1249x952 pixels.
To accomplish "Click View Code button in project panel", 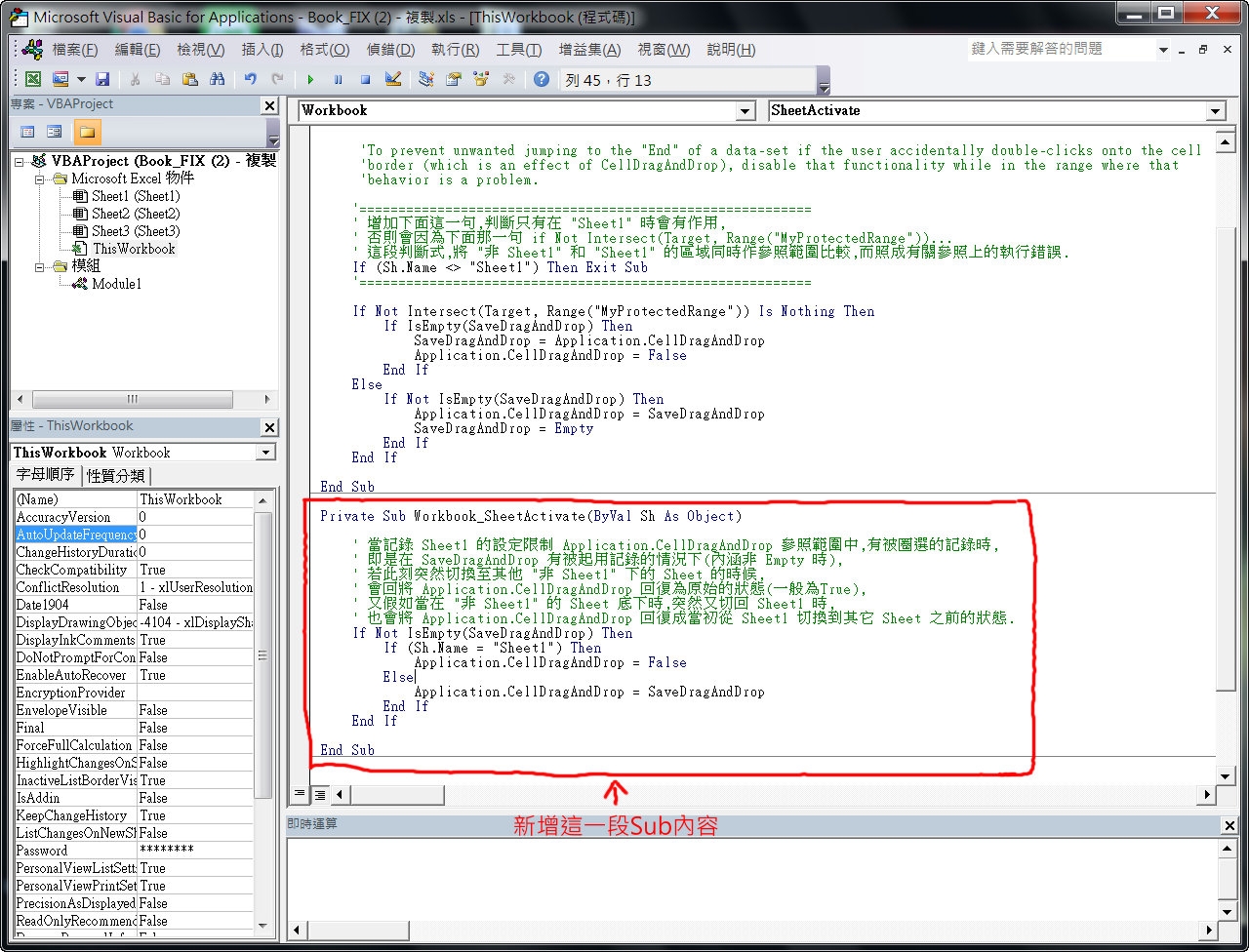I will click(27, 132).
